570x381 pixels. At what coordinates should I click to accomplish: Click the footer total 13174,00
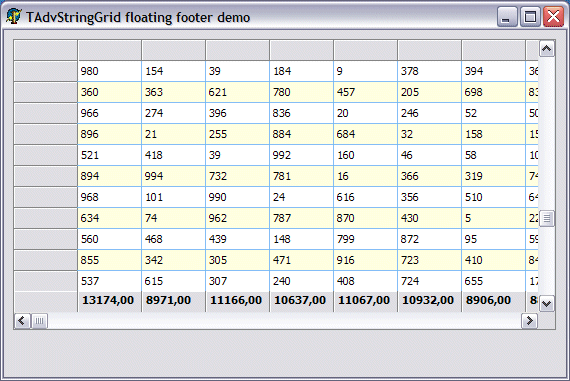(109, 301)
